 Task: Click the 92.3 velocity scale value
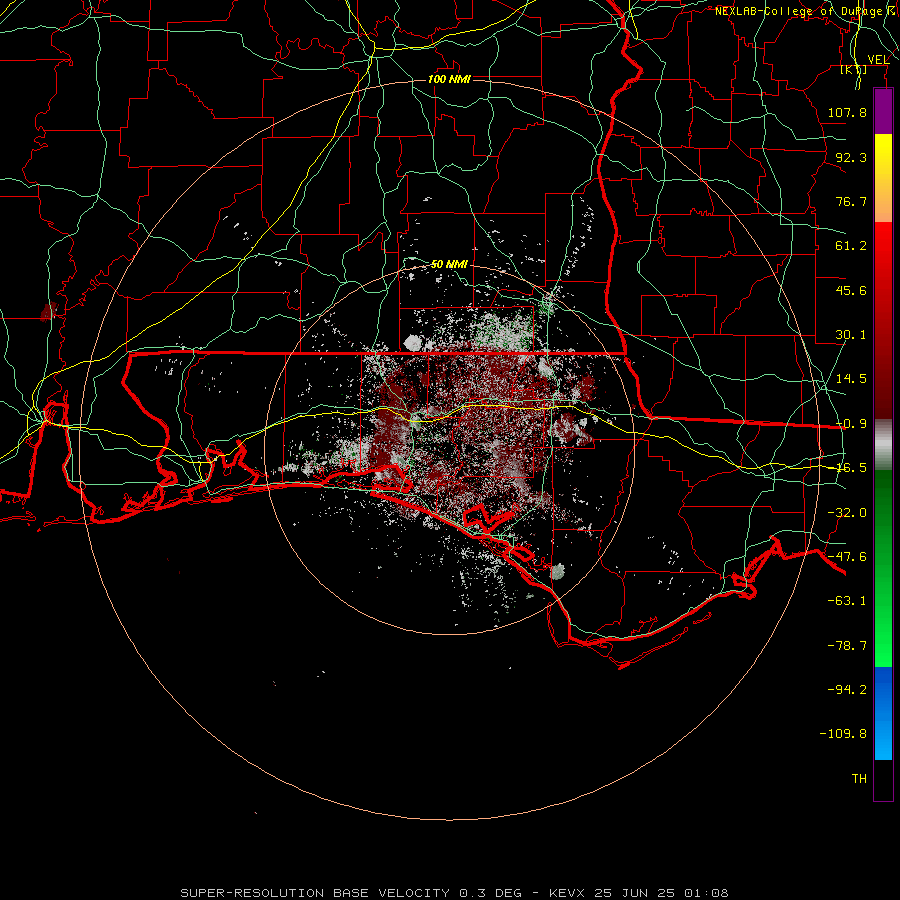pyautogui.click(x=851, y=157)
